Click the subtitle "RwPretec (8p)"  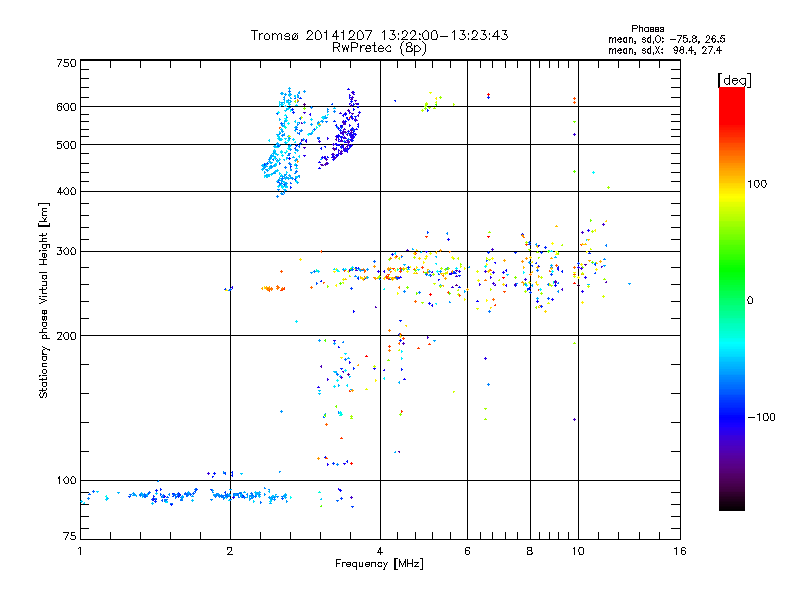[379, 48]
